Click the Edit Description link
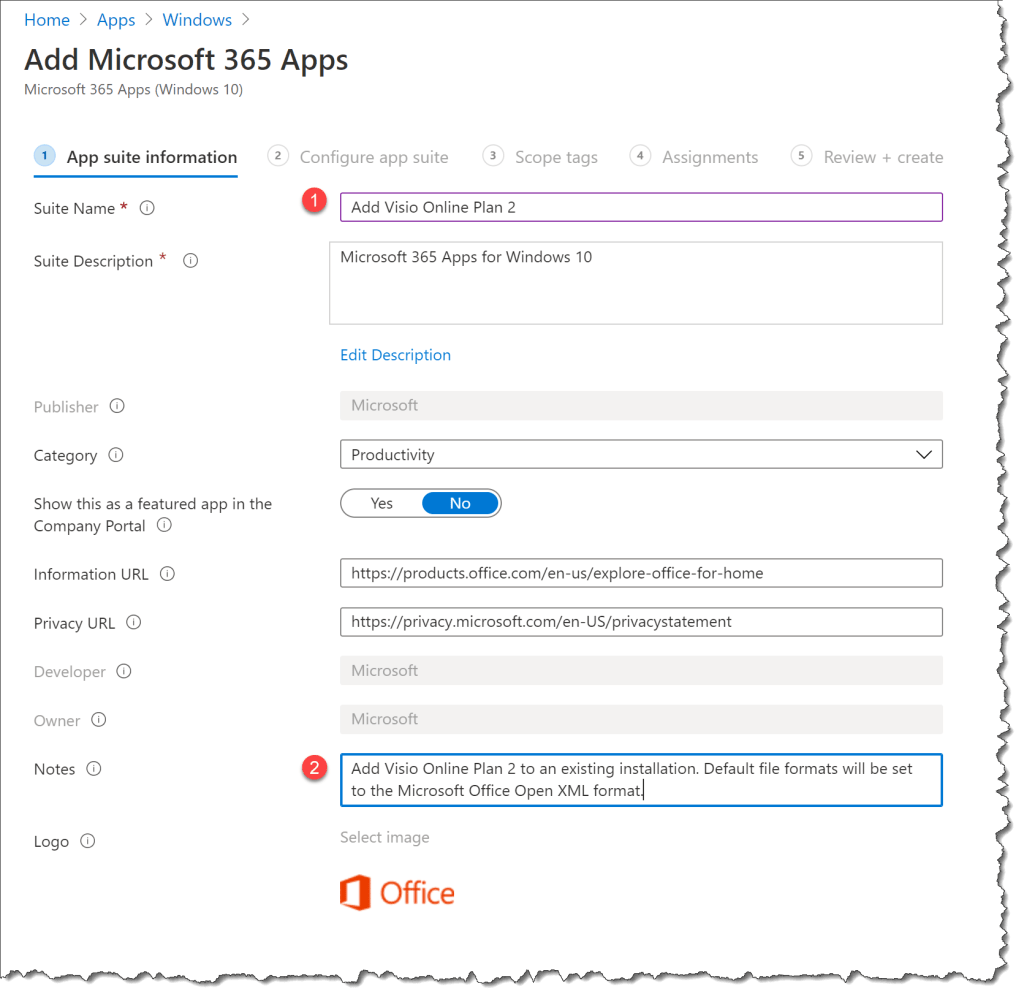The image size is (1024, 997). click(x=395, y=355)
